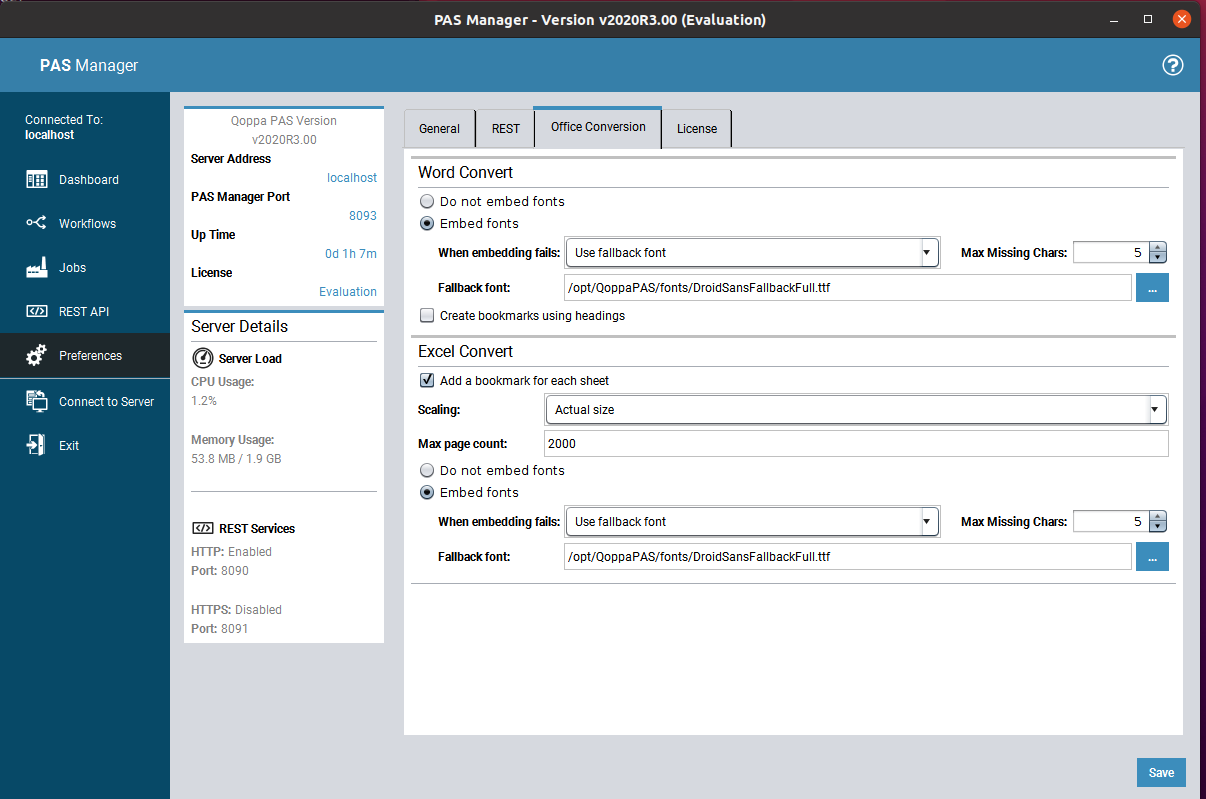Click the REST API code icon

coord(37,311)
